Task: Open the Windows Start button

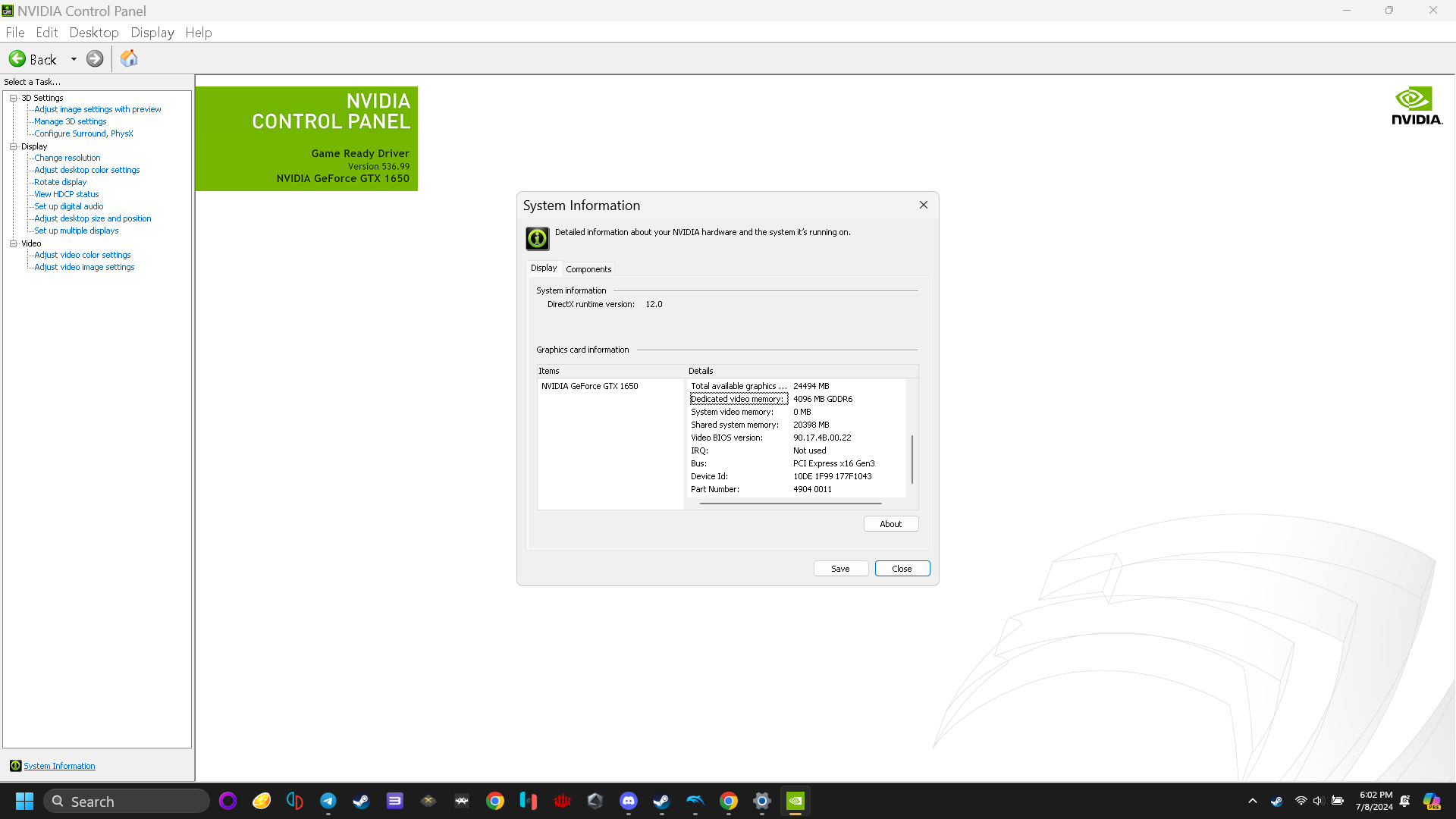Action: 24,802
